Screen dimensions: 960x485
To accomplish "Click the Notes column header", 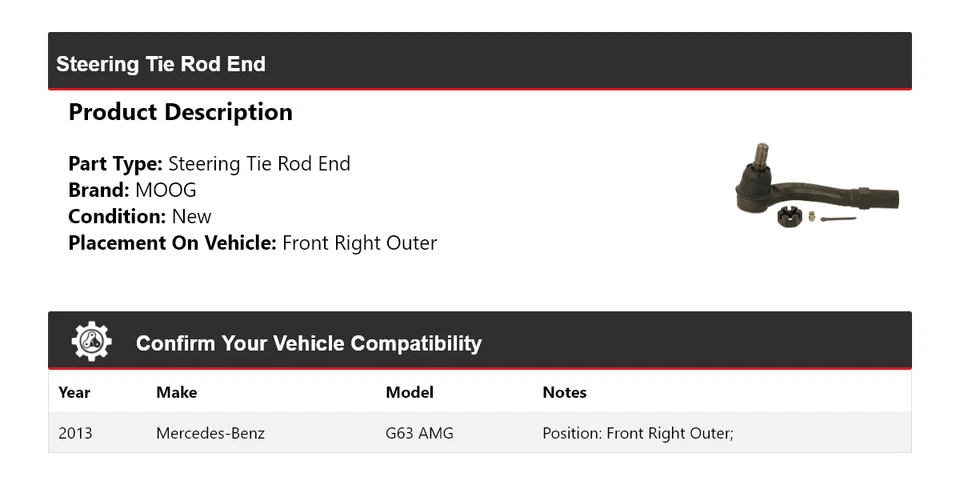I will click(564, 393).
